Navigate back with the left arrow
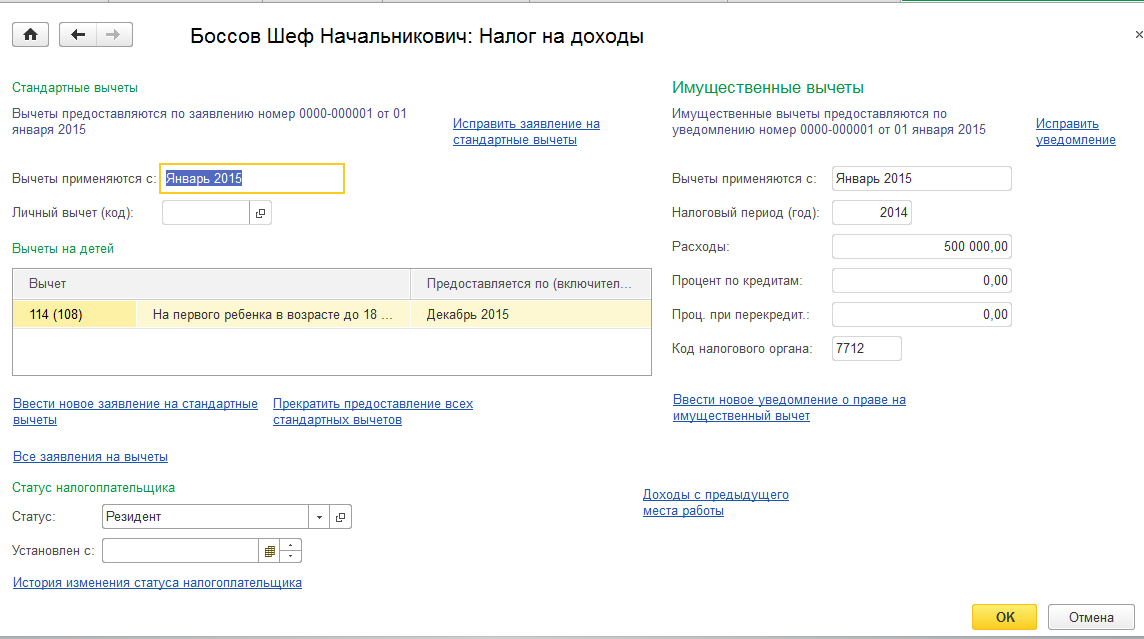The image size is (1144, 639). 78,35
